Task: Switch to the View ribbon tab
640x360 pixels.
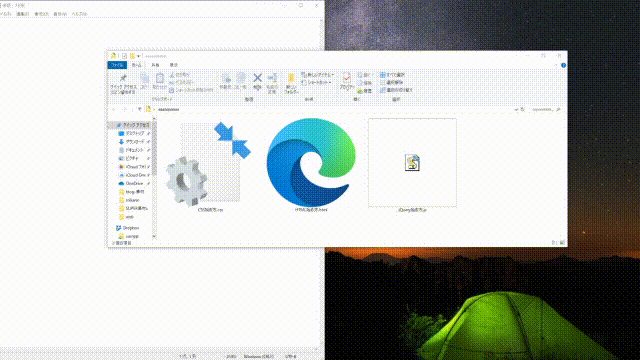Action: 173,65
